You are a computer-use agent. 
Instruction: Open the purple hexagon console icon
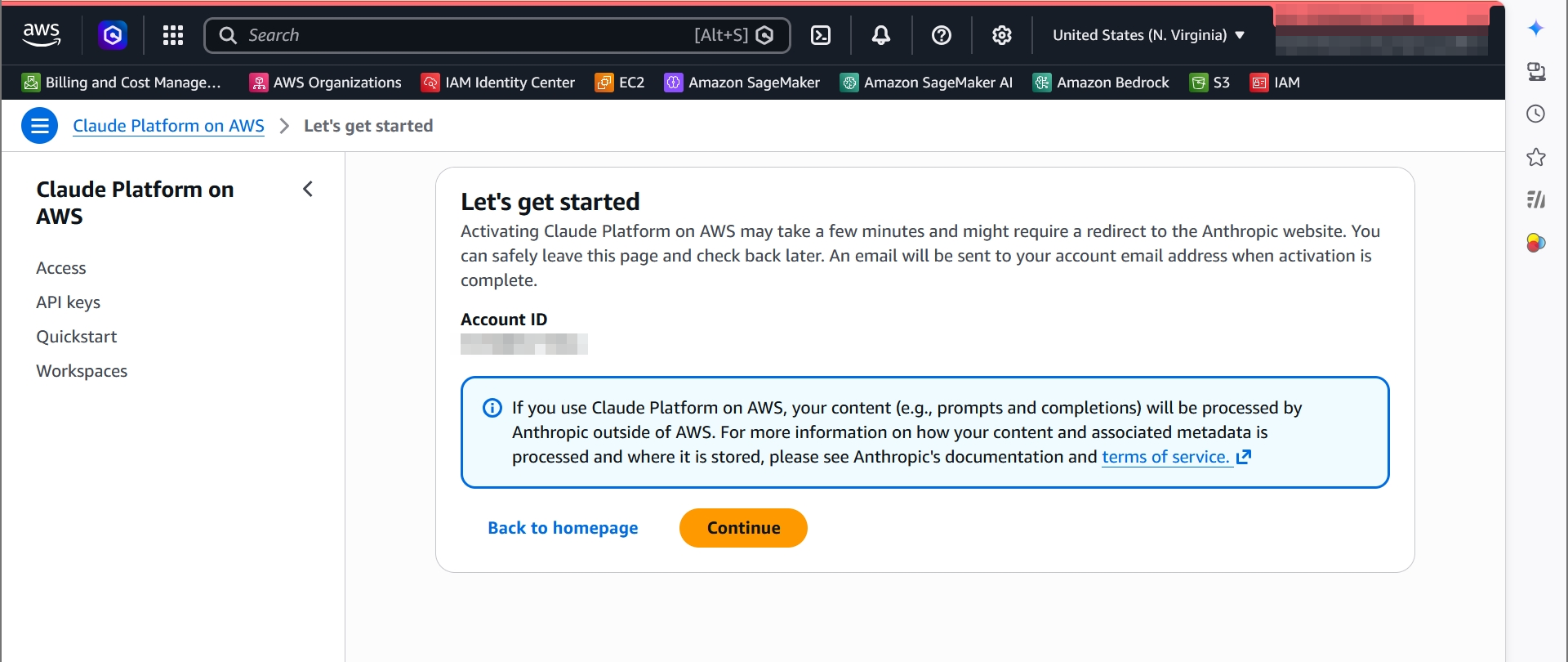(113, 35)
